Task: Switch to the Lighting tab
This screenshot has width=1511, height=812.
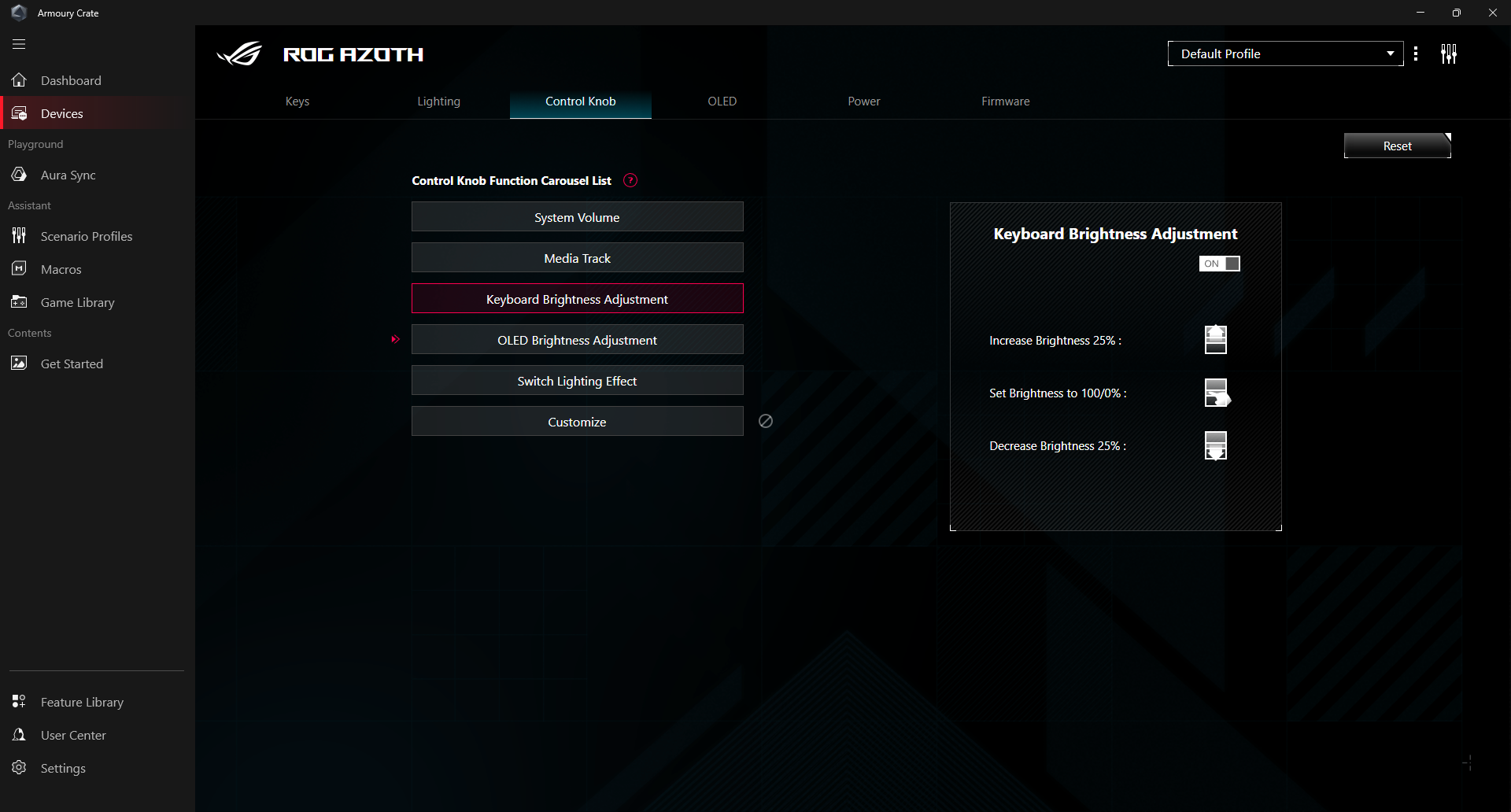Action: pos(439,101)
